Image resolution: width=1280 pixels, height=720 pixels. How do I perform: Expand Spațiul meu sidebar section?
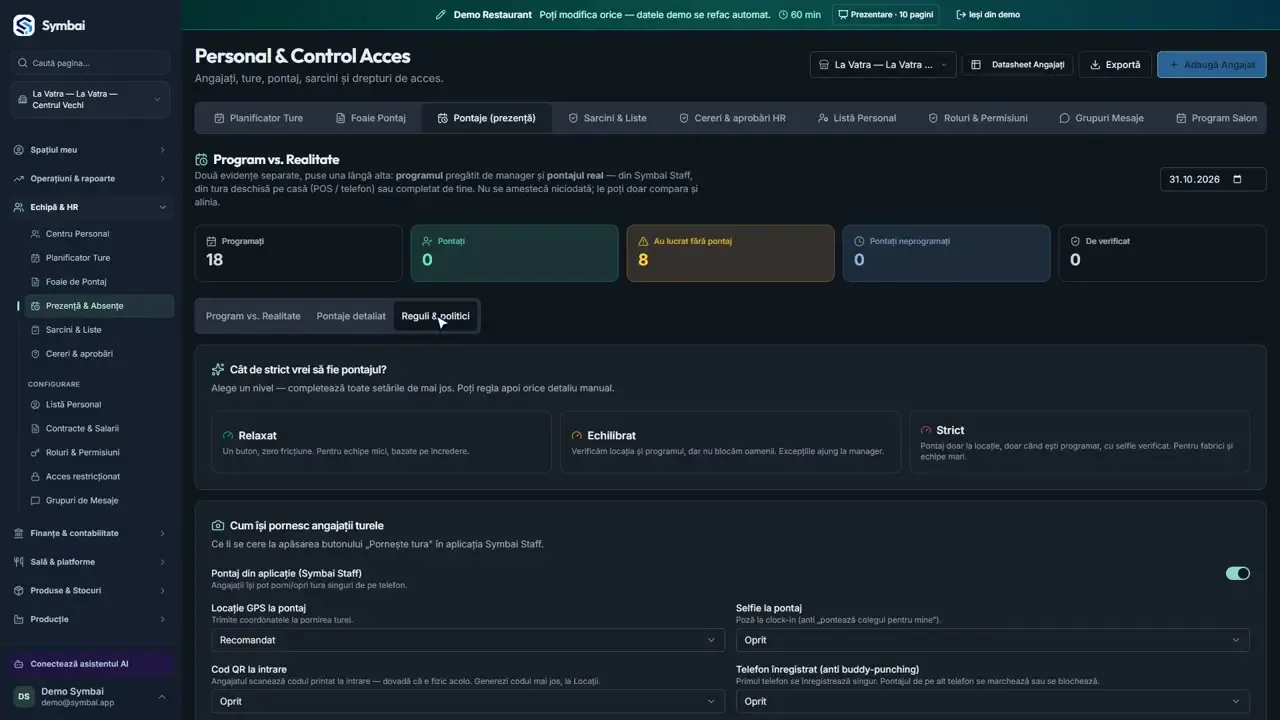coord(90,150)
